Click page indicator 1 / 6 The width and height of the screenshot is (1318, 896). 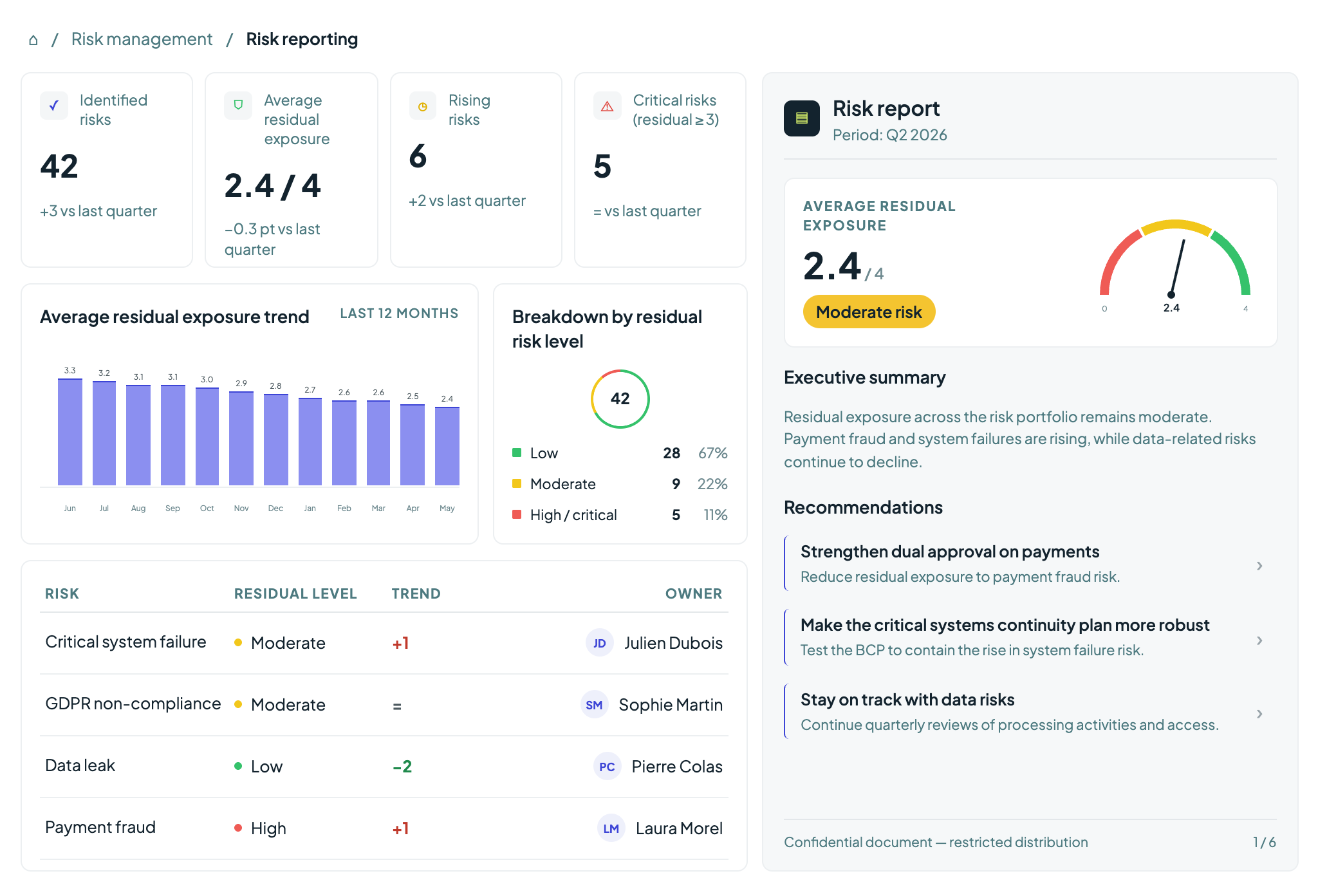tap(1265, 842)
